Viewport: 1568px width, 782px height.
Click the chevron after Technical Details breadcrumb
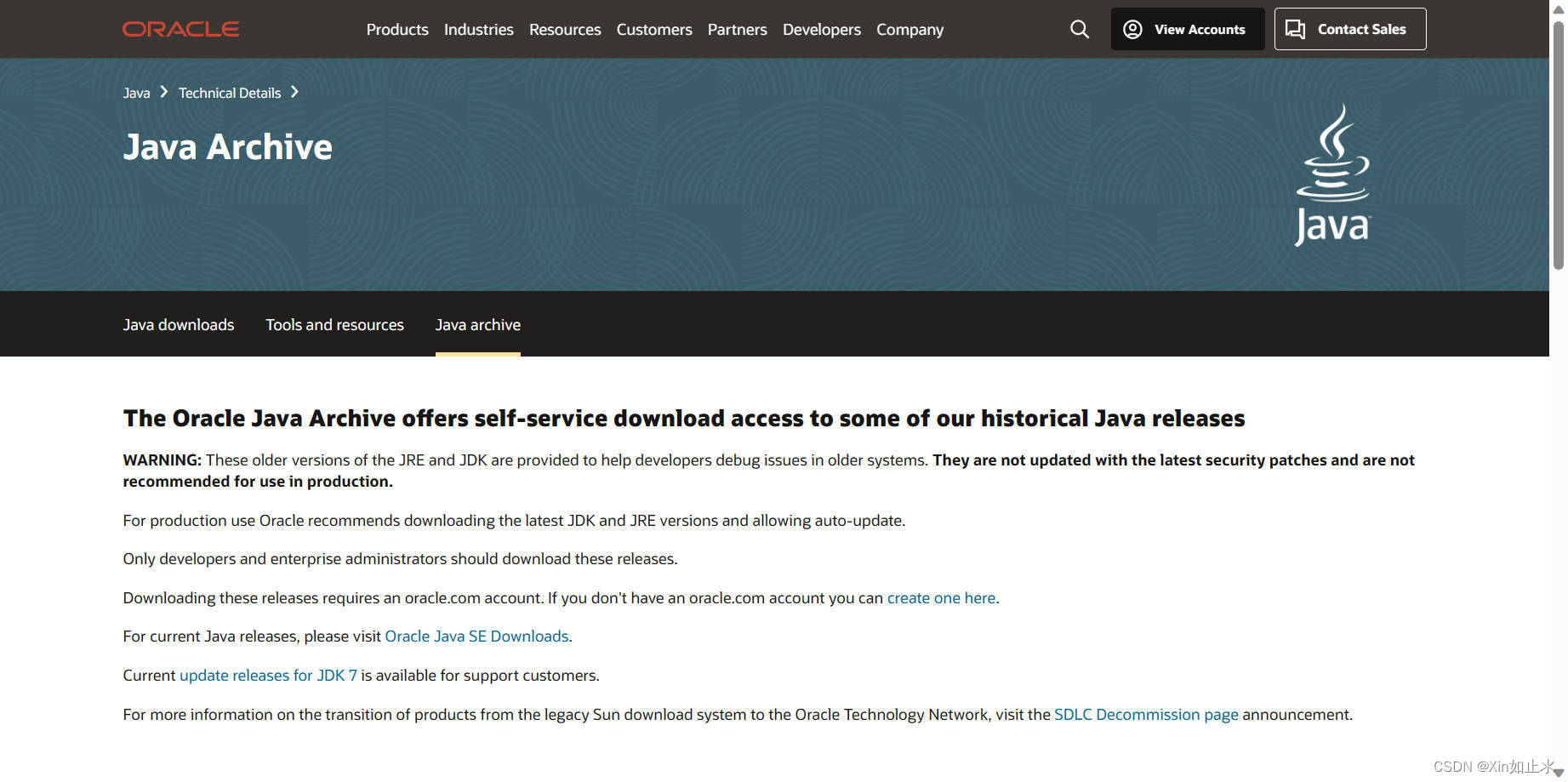[294, 92]
